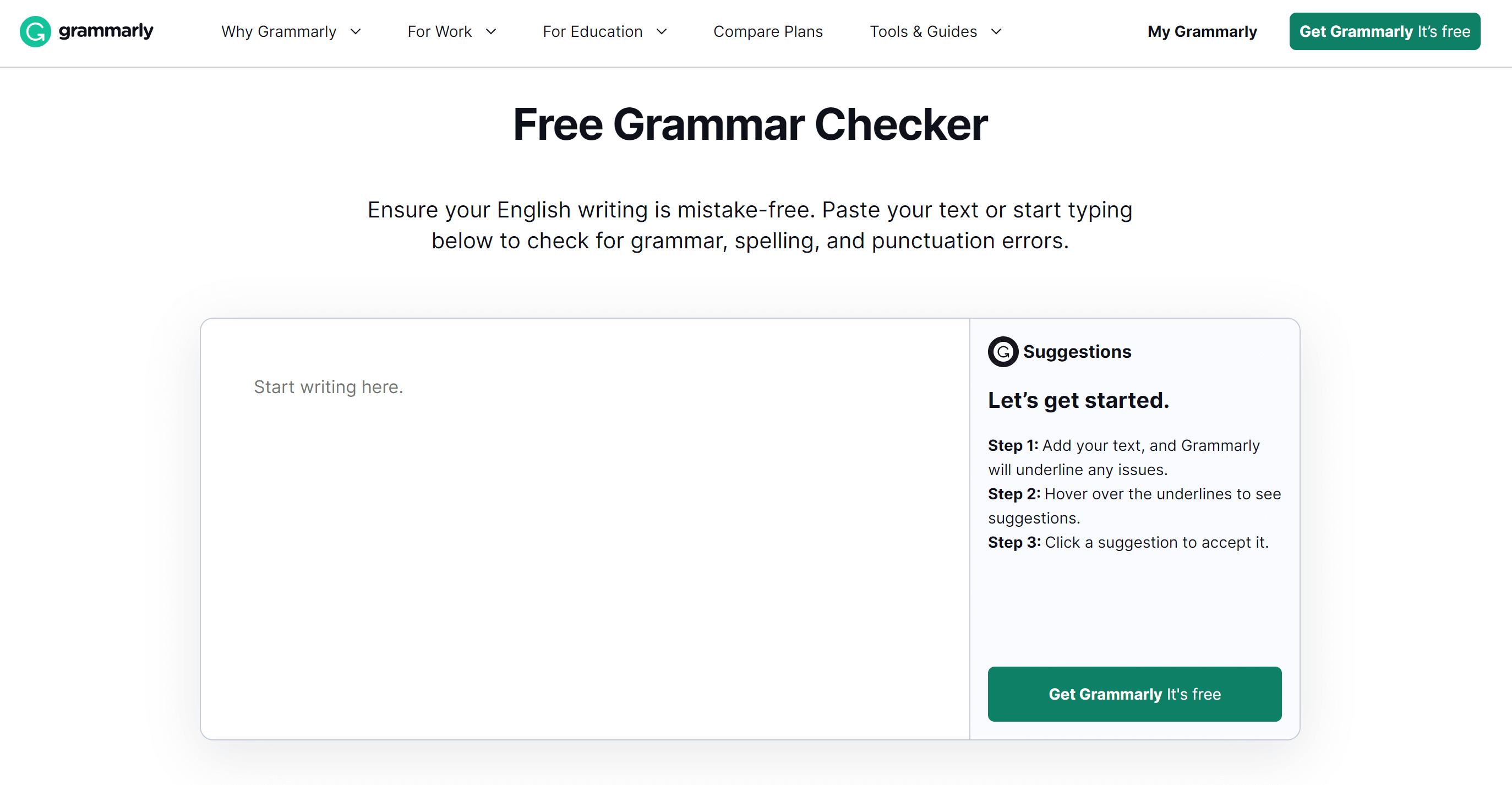The width and height of the screenshot is (1512, 785).
Task: Open the For Education menu label
Action: (592, 32)
